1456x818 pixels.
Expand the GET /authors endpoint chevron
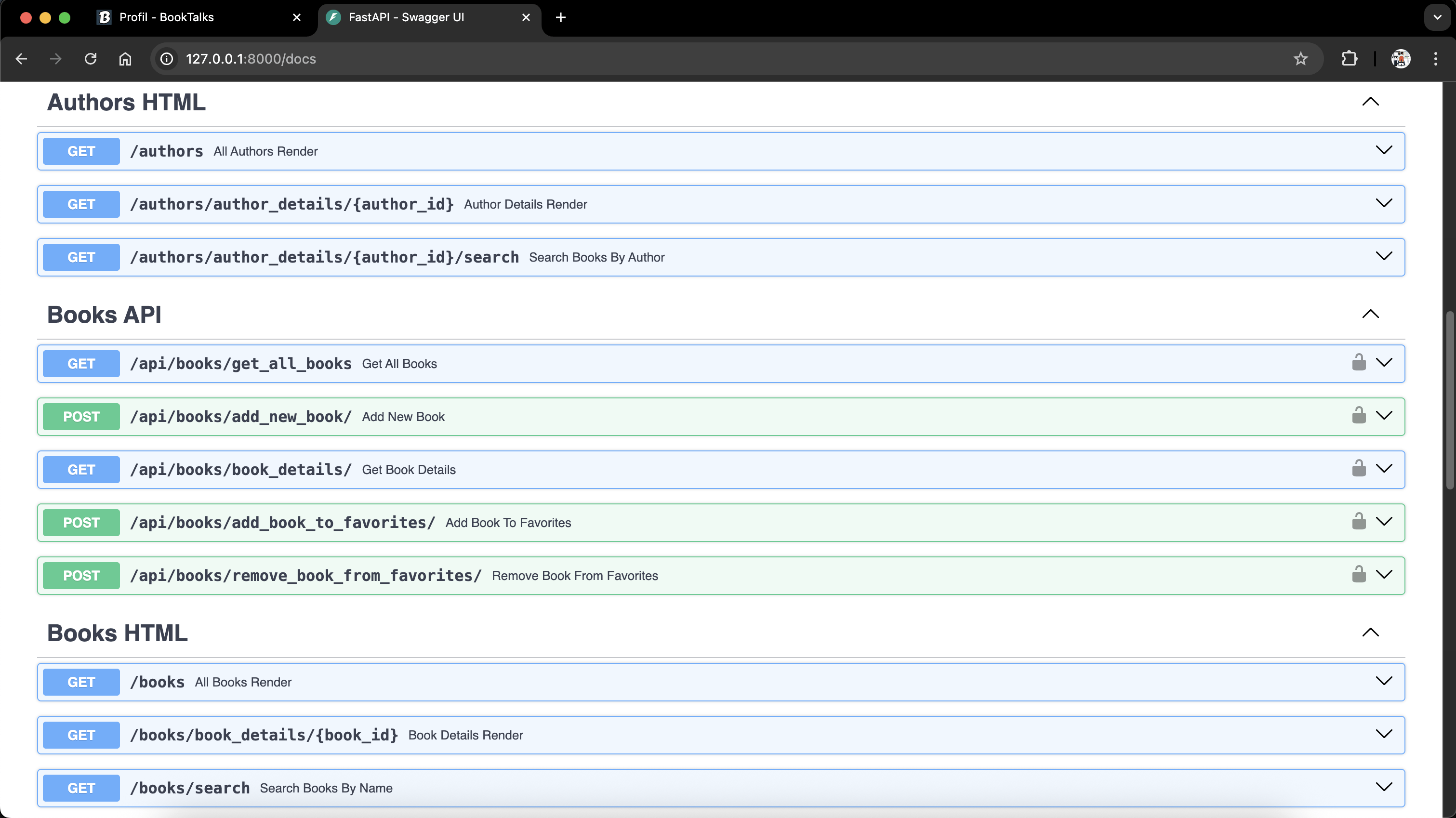(1383, 150)
